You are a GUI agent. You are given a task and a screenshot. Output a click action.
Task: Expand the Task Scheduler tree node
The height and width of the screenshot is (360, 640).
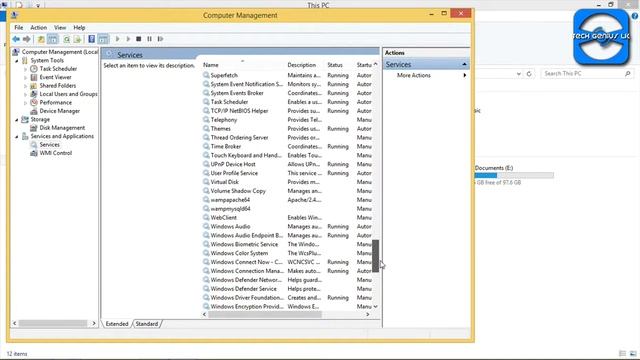point(25,69)
